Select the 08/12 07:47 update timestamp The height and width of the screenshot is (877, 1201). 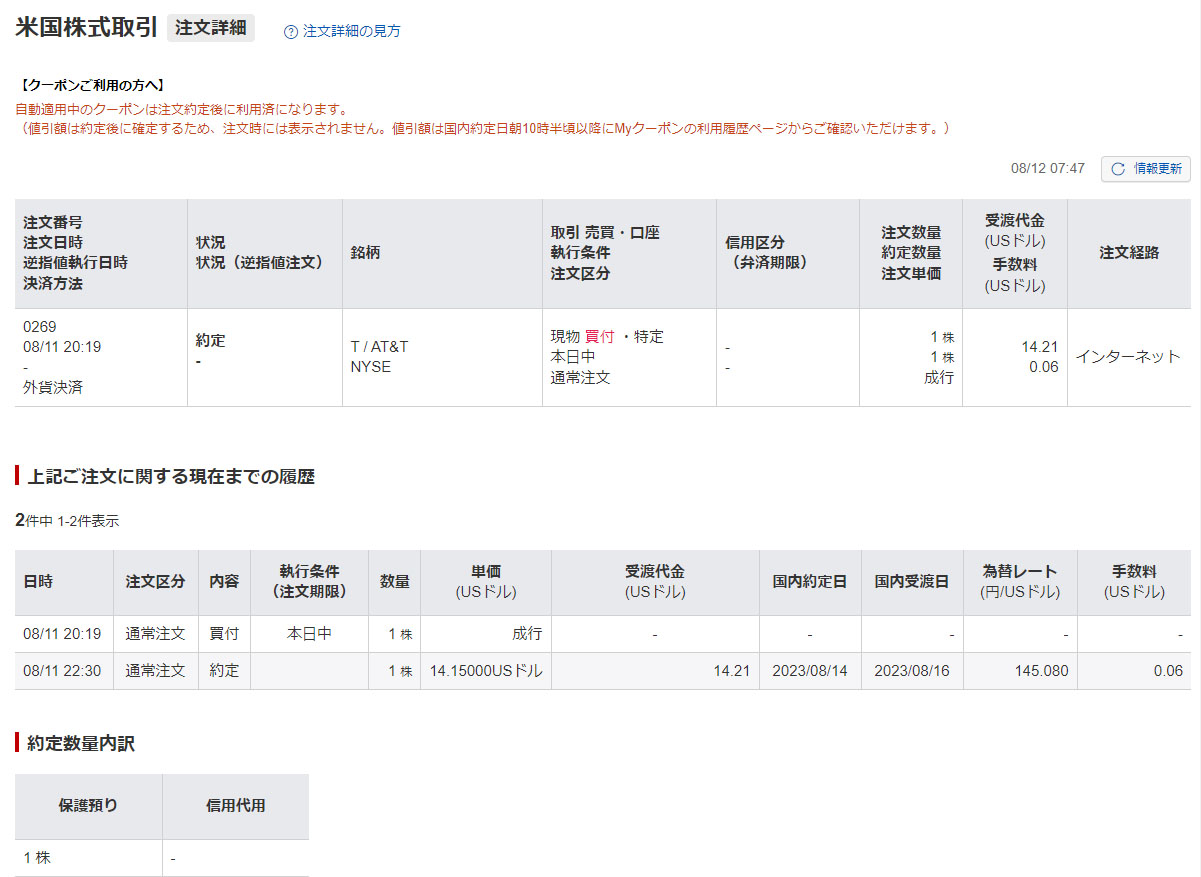(1047, 169)
